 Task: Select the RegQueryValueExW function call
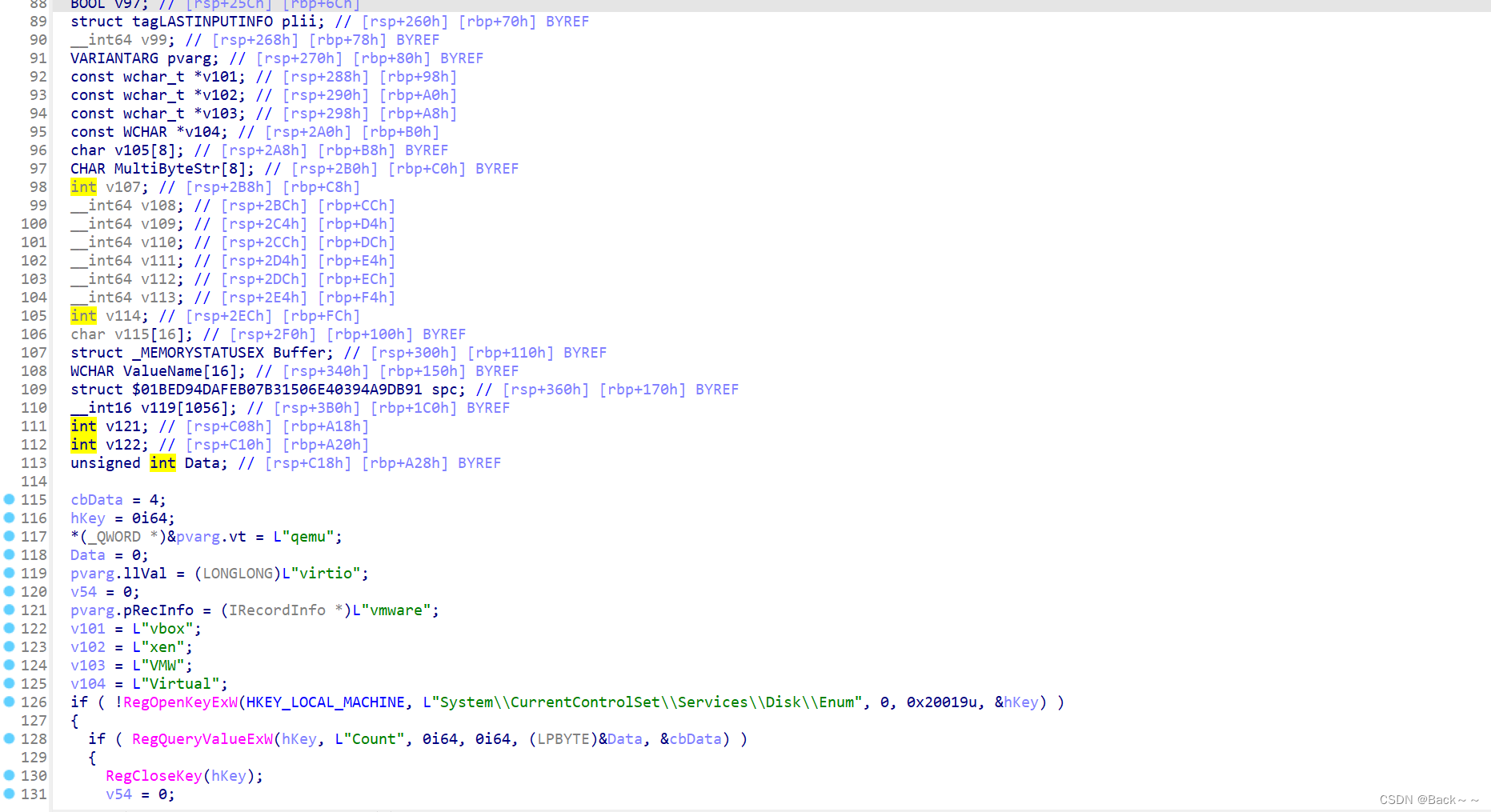click(x=202, y=739)
